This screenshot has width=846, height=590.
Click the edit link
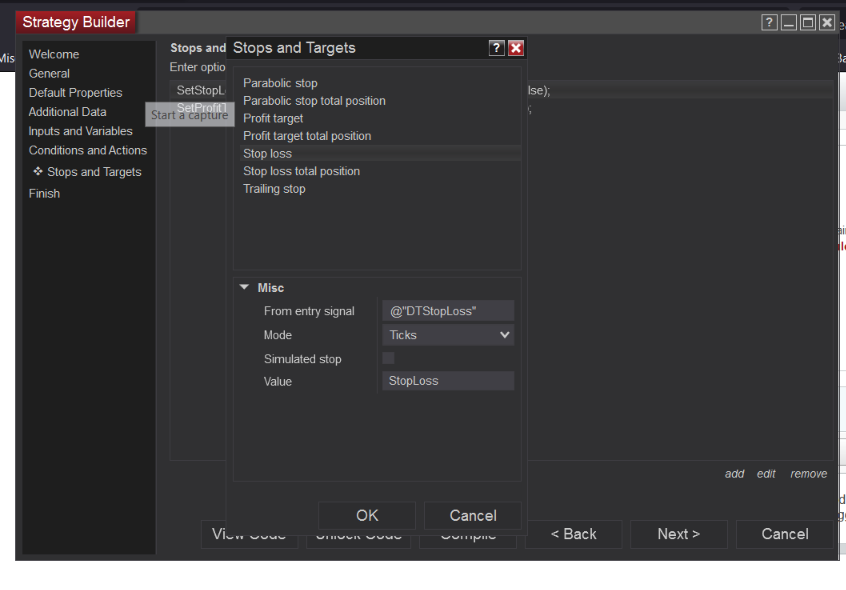tap(766, 474)
